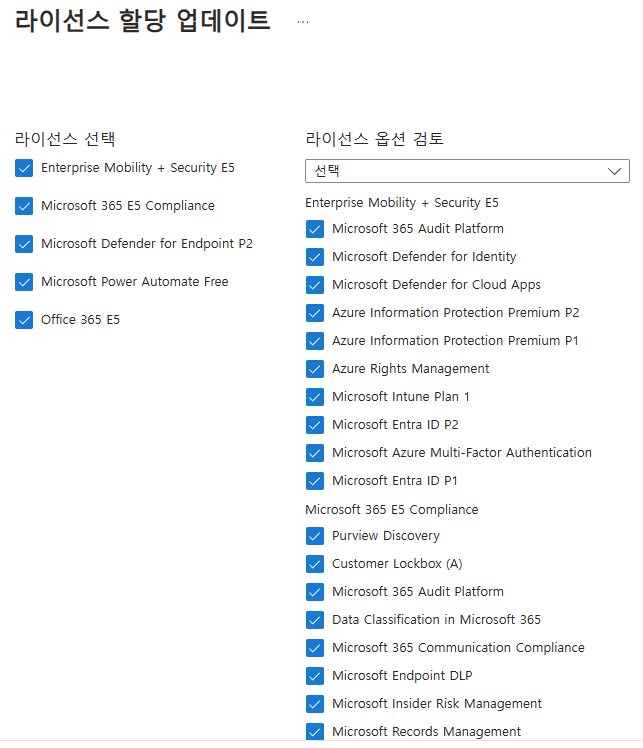The height and width of the screenshot is (748, 643).
Task: Click the Enterprise Mobility + Security E5 section heading
Action: [402, 203]
